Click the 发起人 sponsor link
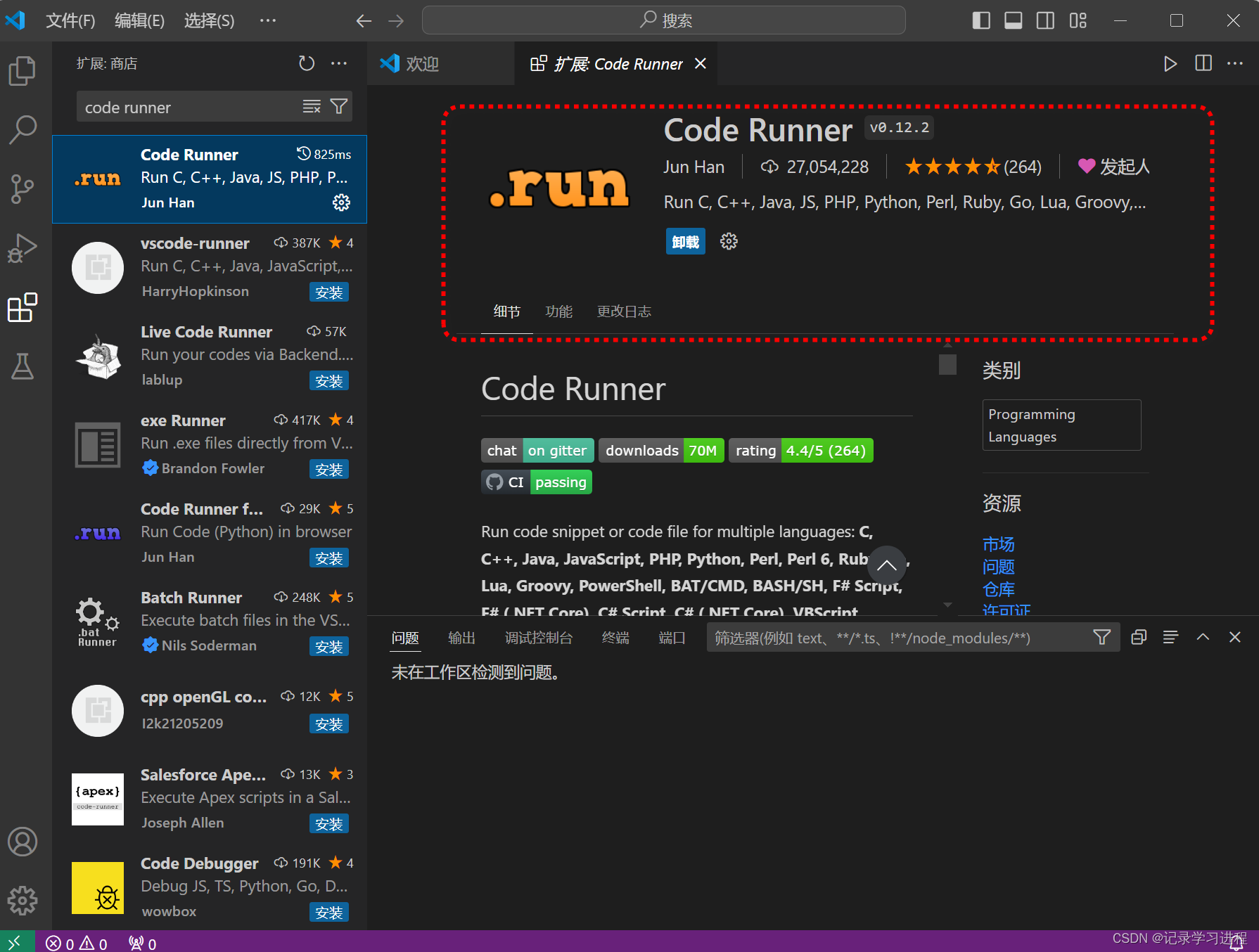The height and width of the screenshot is (952, 1259). point(1113,167)
